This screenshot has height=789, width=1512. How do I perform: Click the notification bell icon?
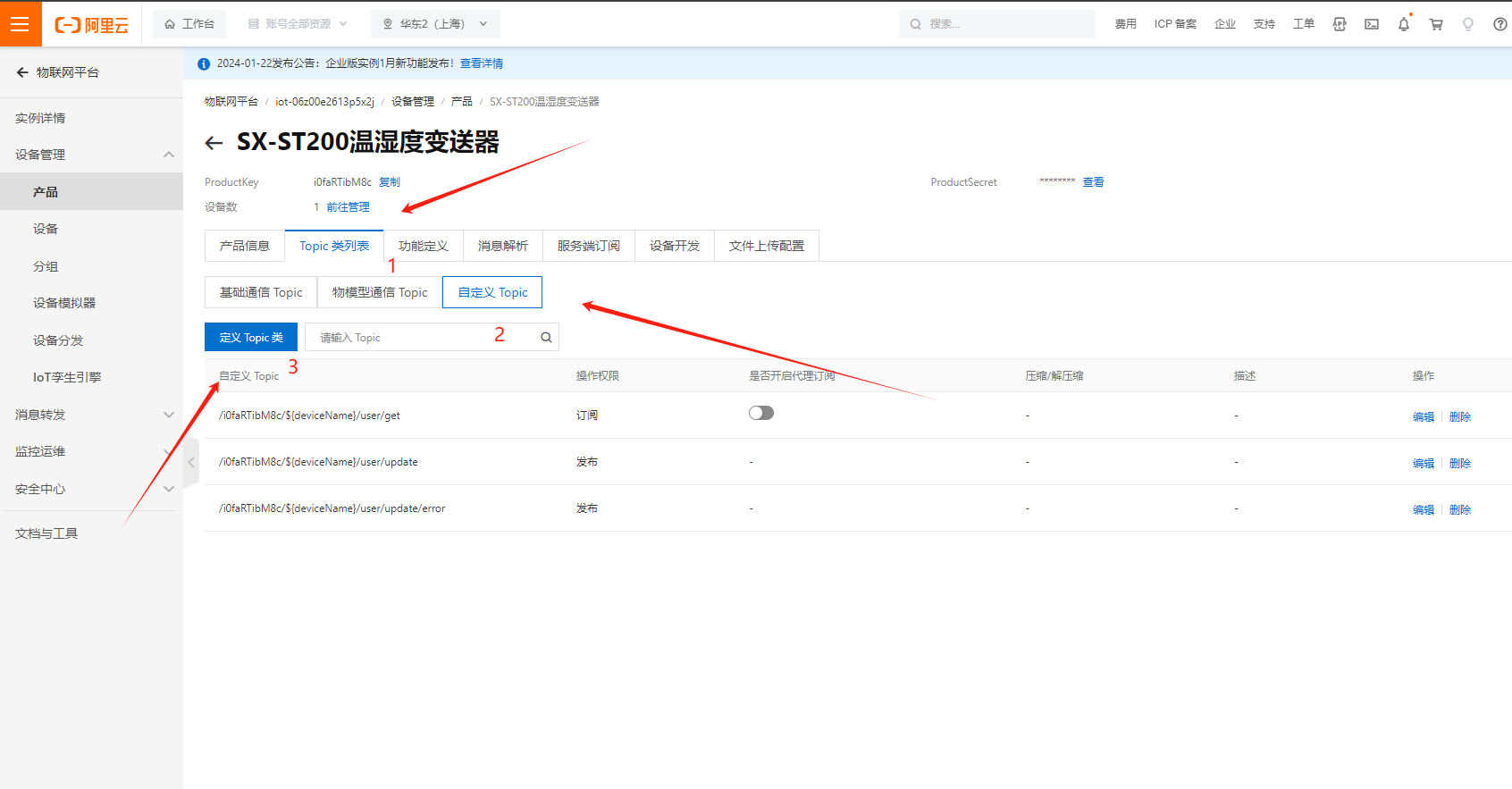coord(1403,24)
